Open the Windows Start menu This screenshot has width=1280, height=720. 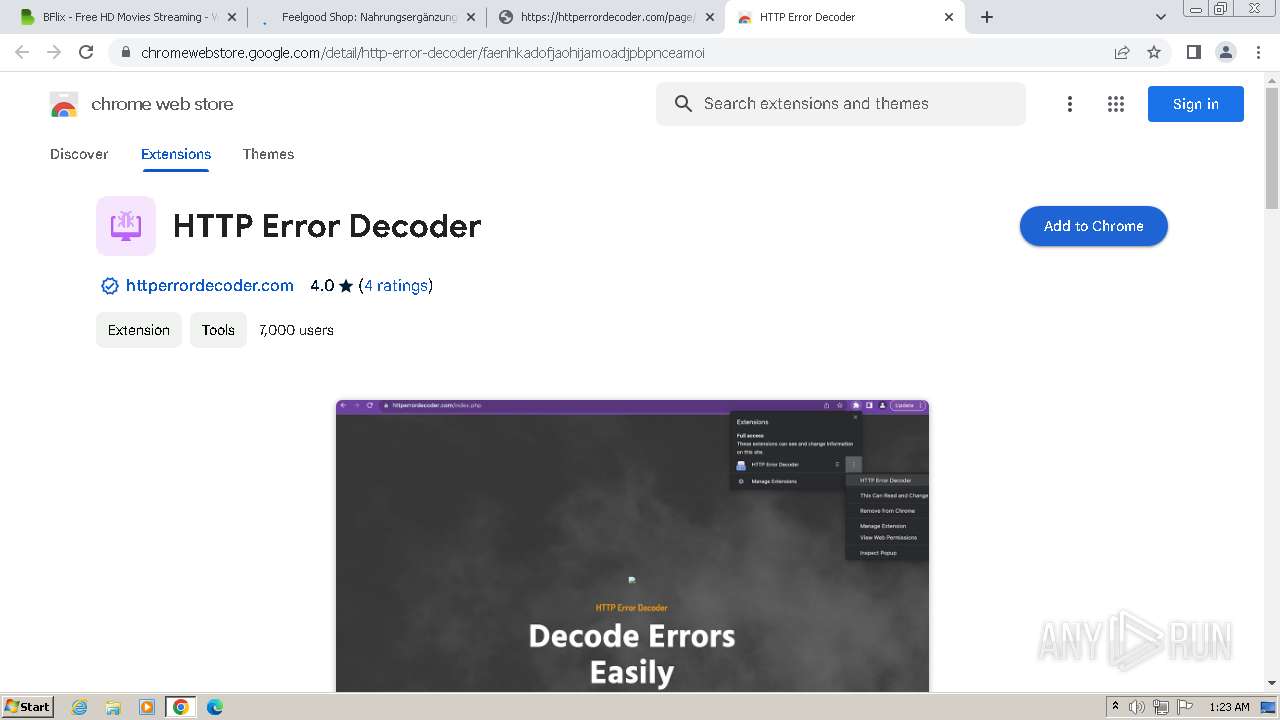27,707
